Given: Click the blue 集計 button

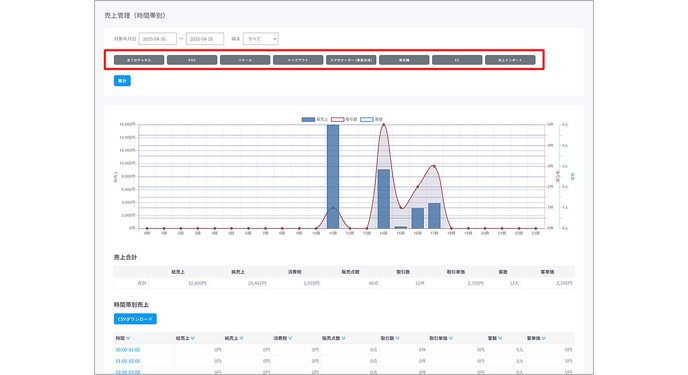Looking at the screenshot, I should point(122,81).
